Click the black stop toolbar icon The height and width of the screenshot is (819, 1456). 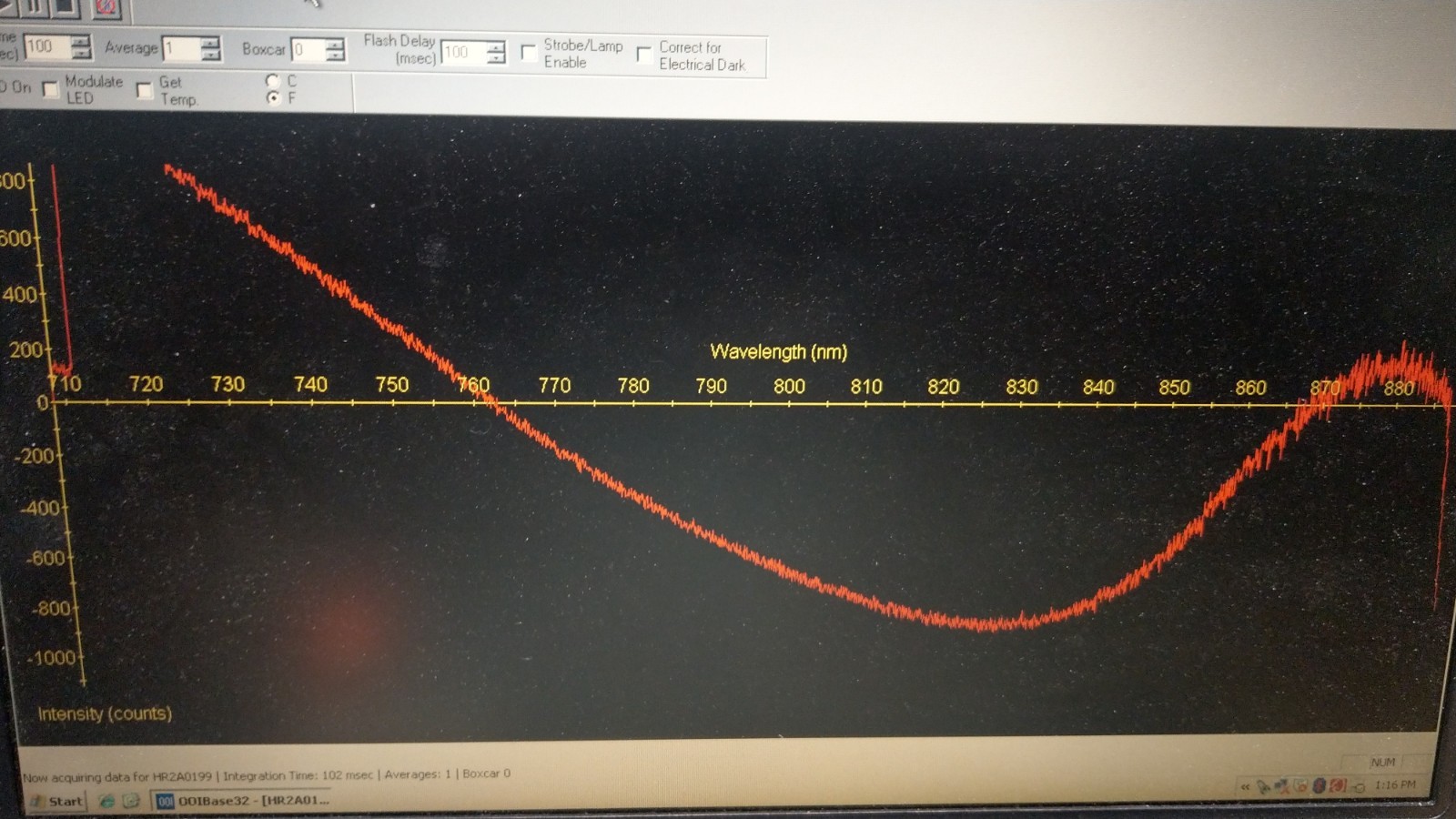point(65,7)
